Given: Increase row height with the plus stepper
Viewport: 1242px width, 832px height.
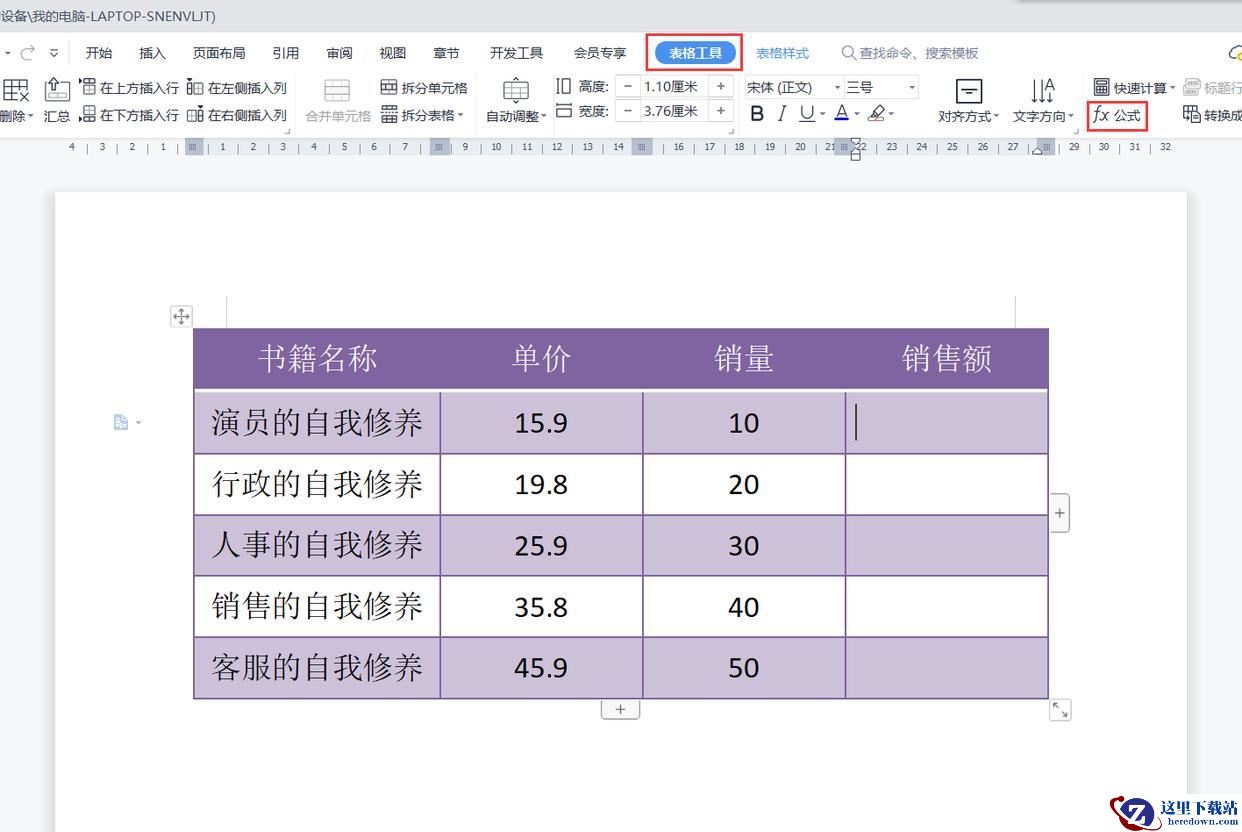Looking at the screenshot, I should point(721,87).
